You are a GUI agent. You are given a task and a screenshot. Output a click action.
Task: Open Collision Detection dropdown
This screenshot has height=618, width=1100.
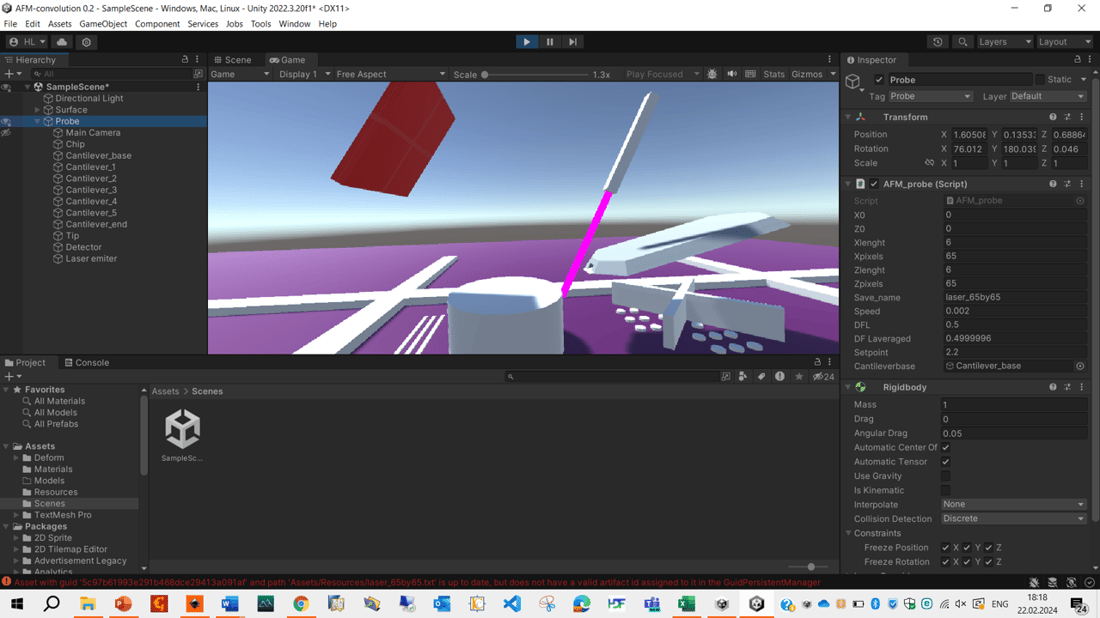[x=1014, y=519]
